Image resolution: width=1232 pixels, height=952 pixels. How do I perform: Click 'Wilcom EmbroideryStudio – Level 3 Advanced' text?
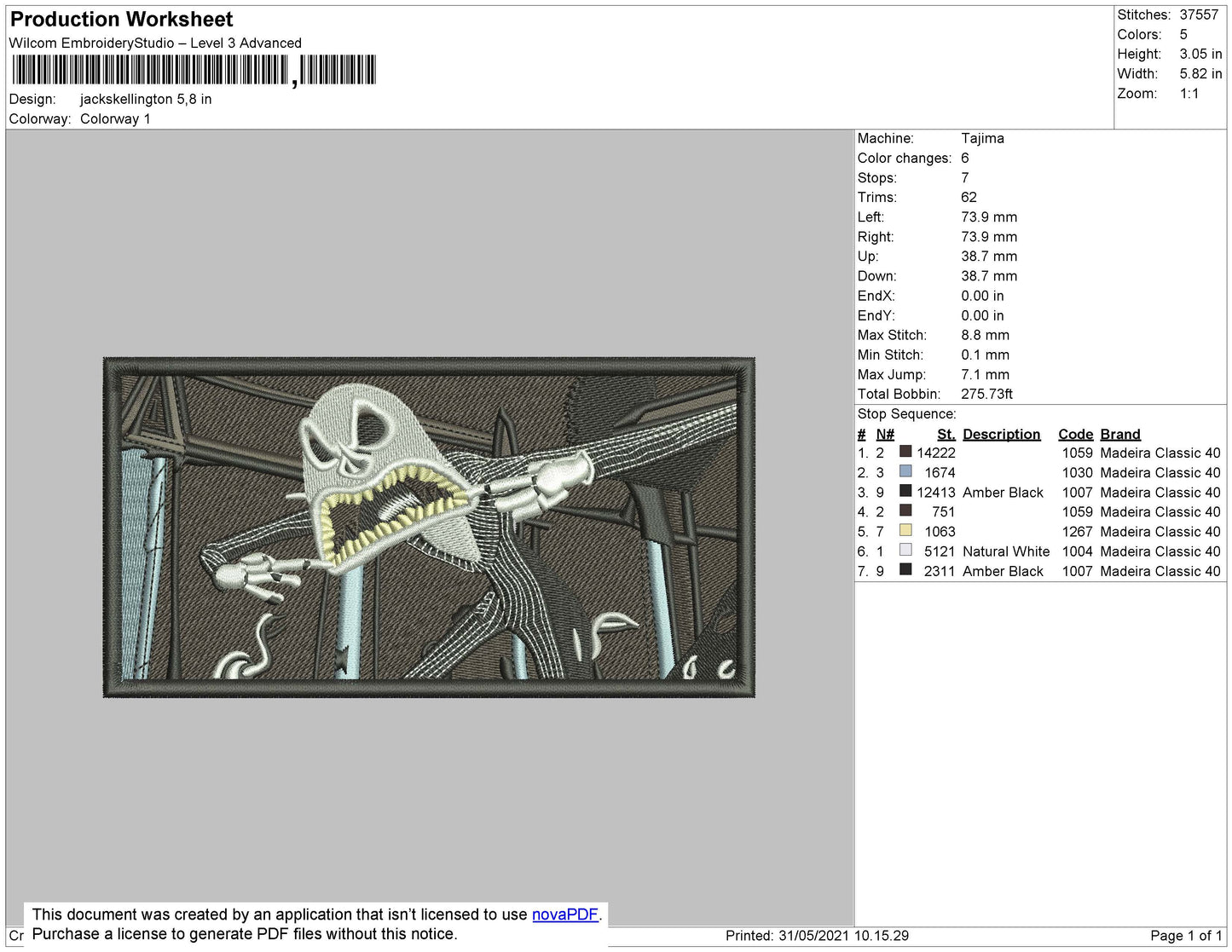[155, 43]
